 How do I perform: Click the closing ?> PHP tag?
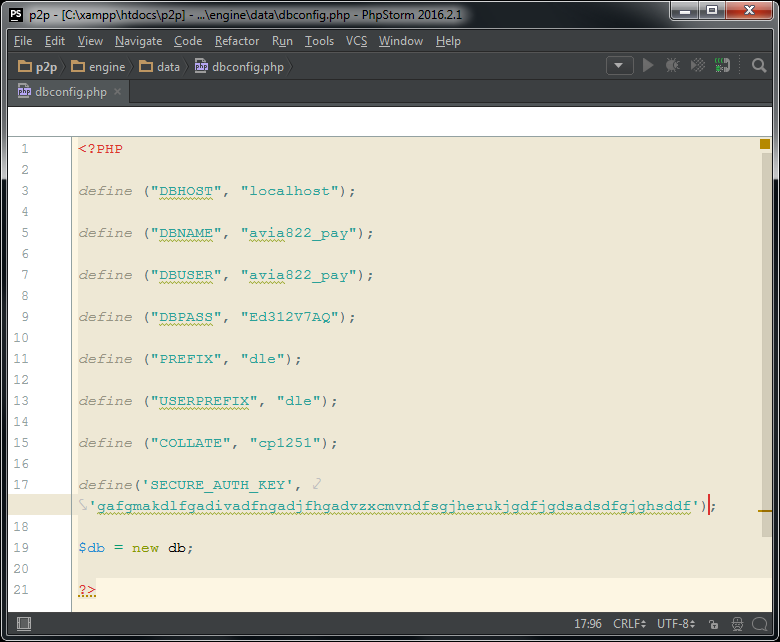click(x=87, y=590)
